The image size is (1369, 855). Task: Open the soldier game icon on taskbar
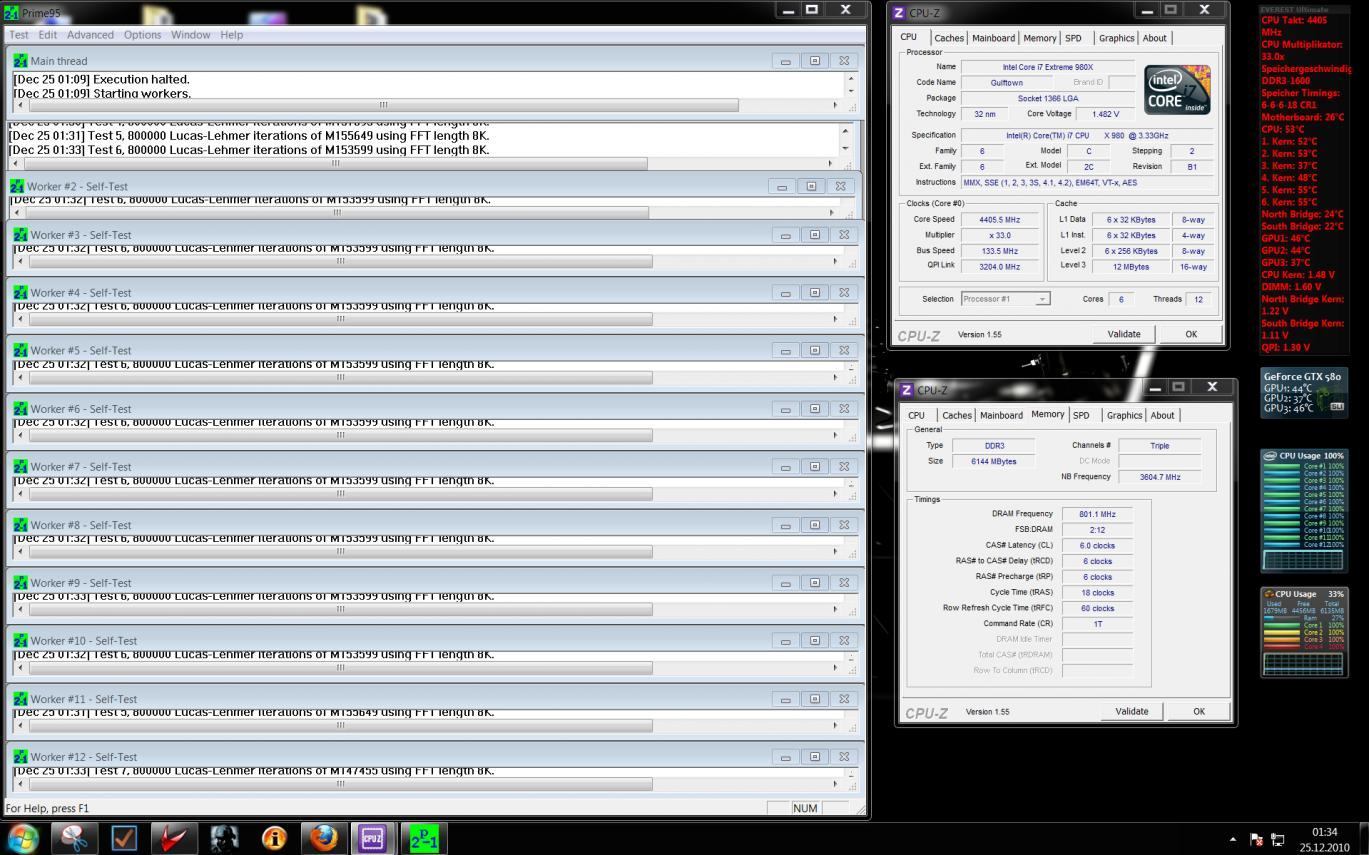coord(225,838)
